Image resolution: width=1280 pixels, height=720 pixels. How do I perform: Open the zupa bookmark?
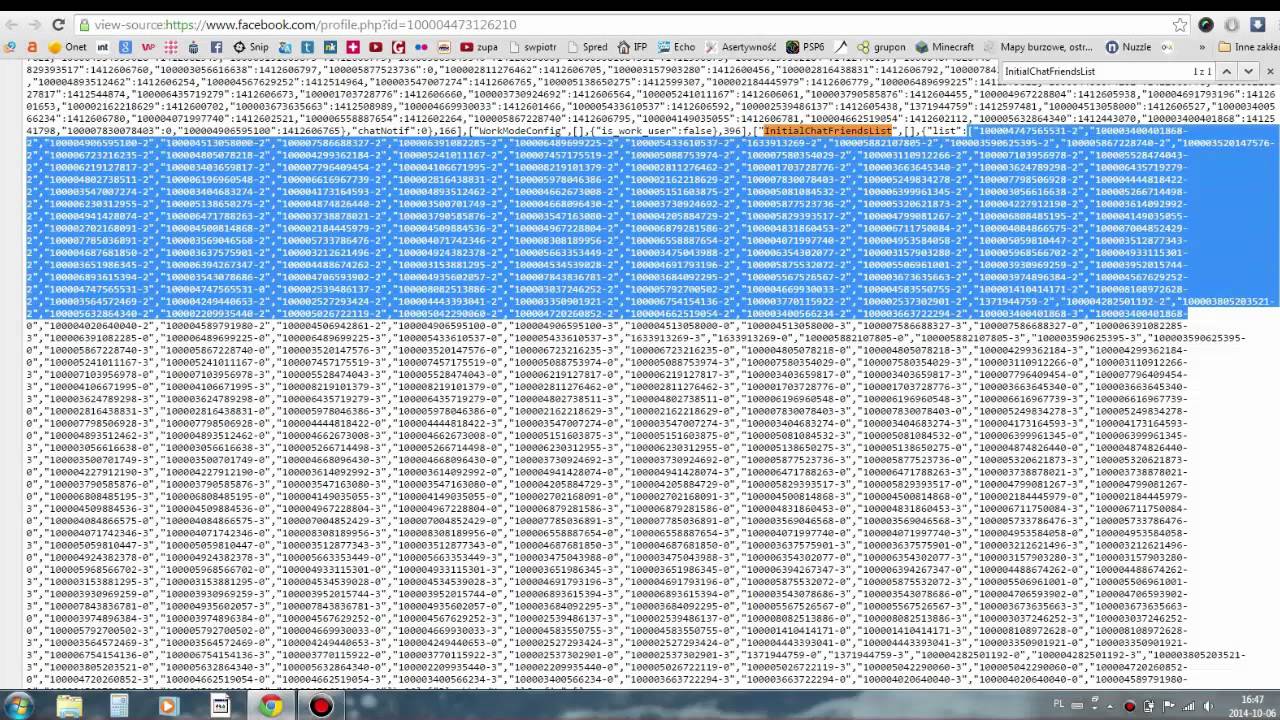[x=478, y=47]
